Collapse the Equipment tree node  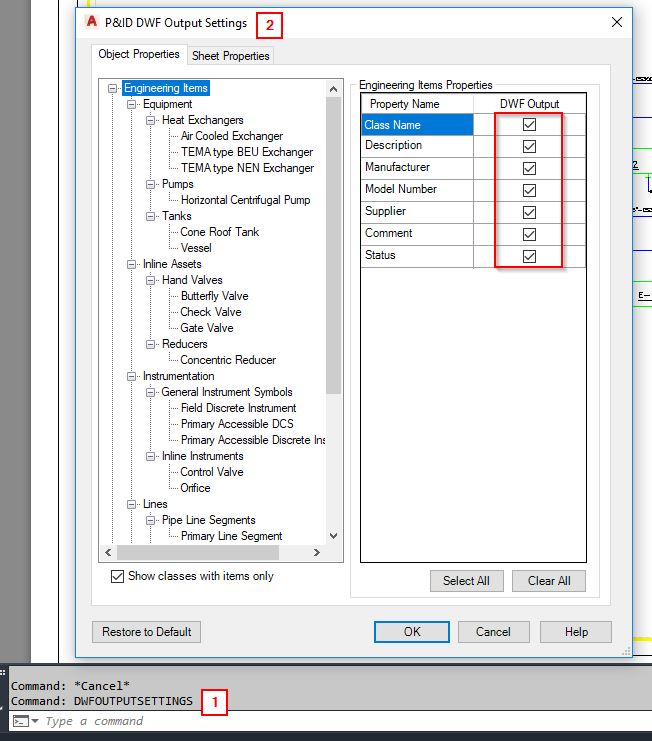(x=131, y=104)
